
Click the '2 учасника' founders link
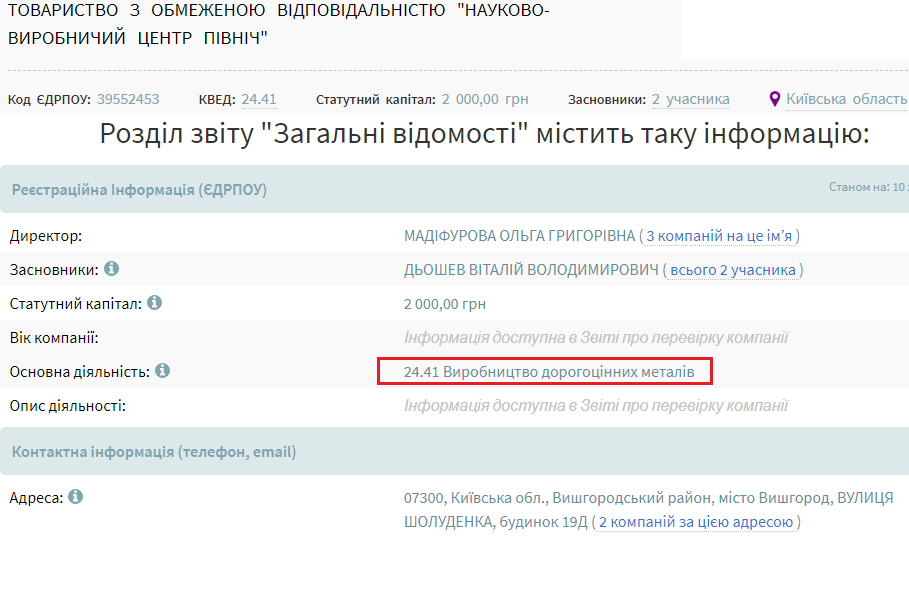coord(691,99)
